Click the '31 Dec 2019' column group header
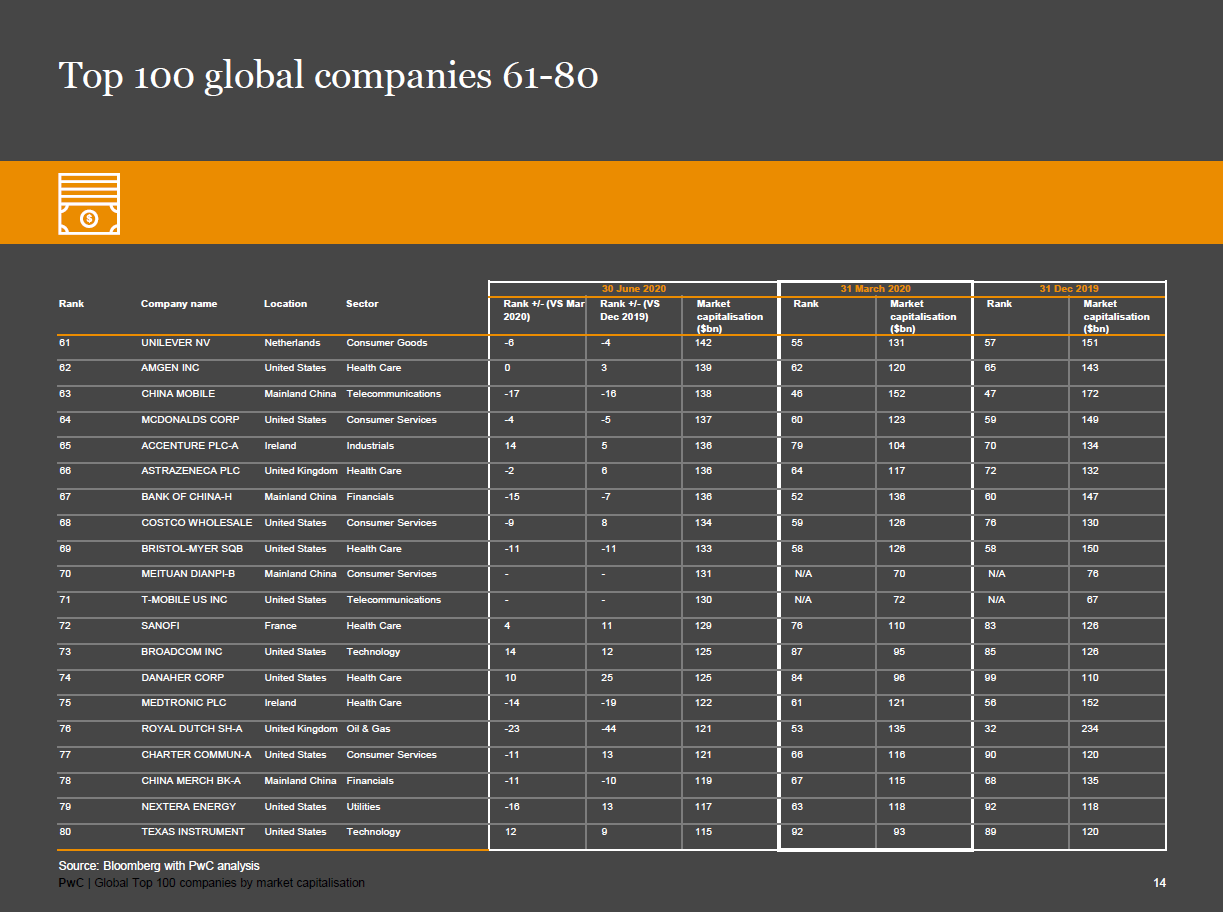Viewport: 1223px width, 912px height. (1069, 289)
